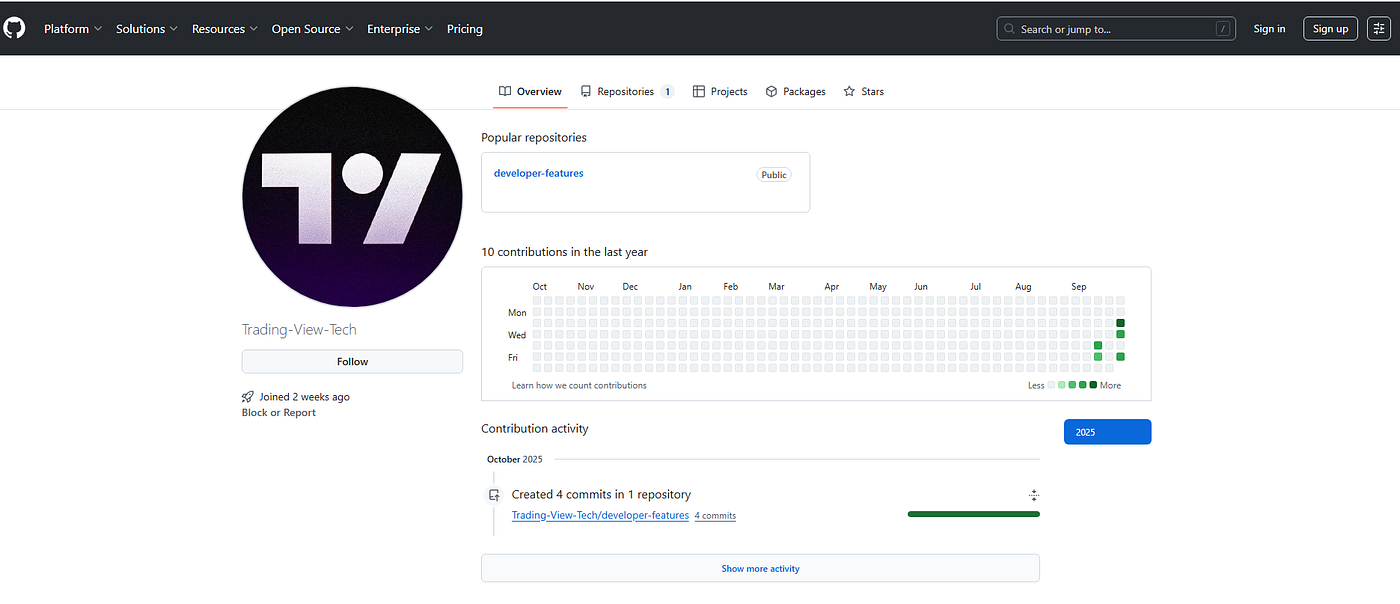
Task: Click the Popular repositories heading
Action: tap(534, 137)
